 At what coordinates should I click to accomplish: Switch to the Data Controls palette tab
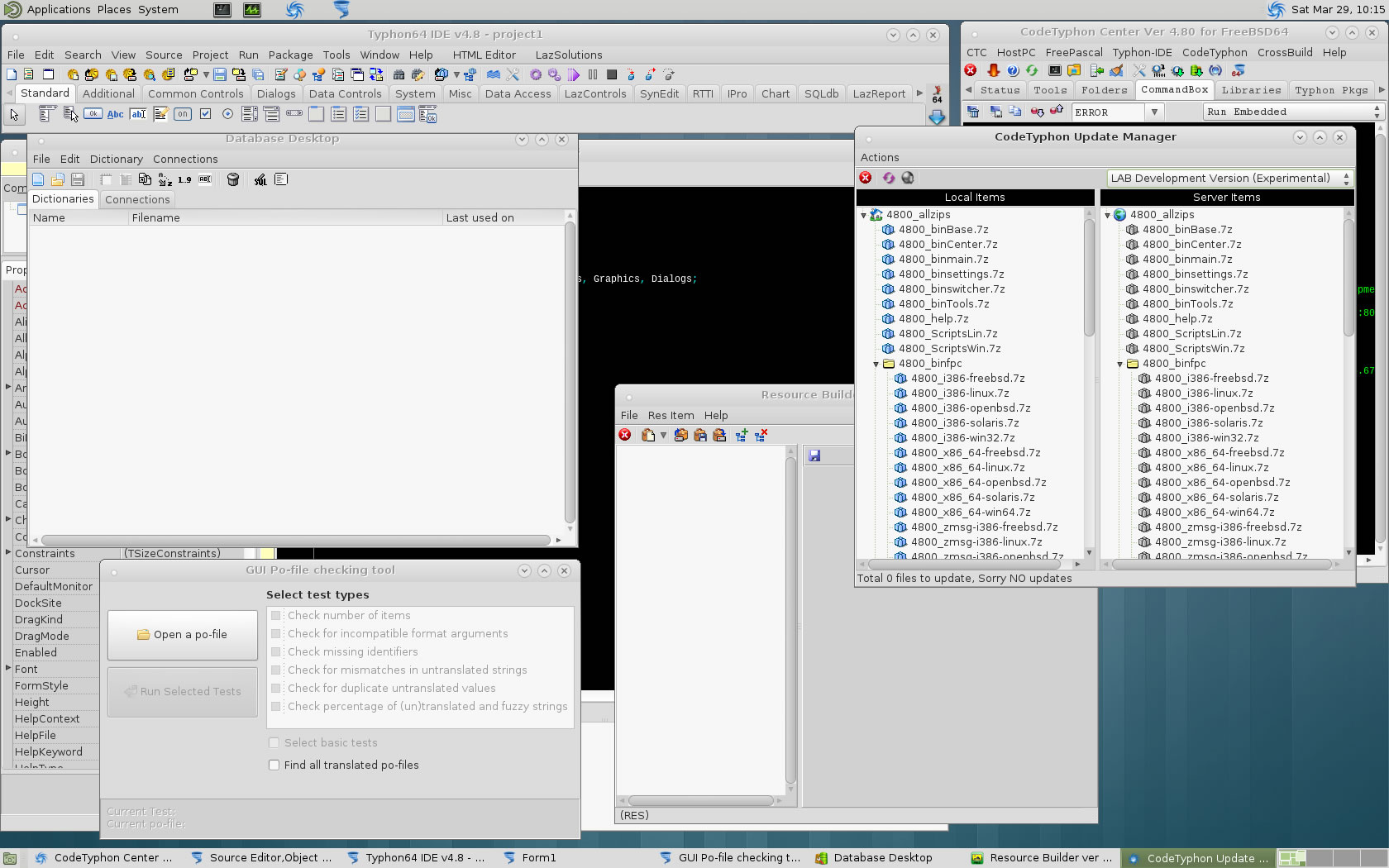pos(345,93)
